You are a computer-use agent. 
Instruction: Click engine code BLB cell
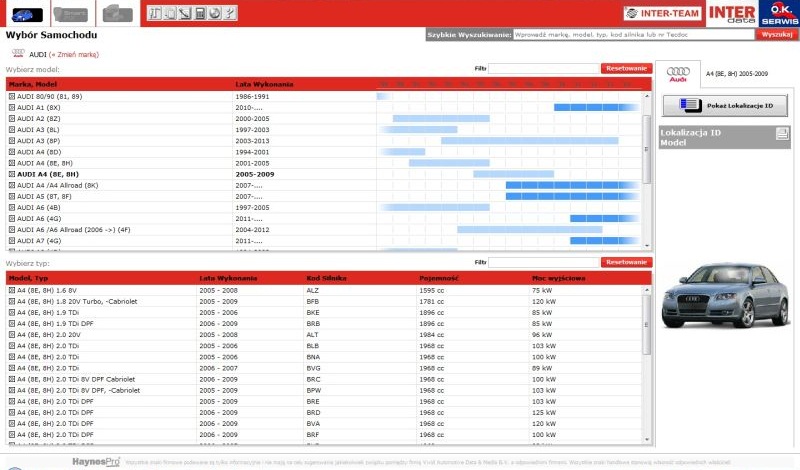point(313,346)
